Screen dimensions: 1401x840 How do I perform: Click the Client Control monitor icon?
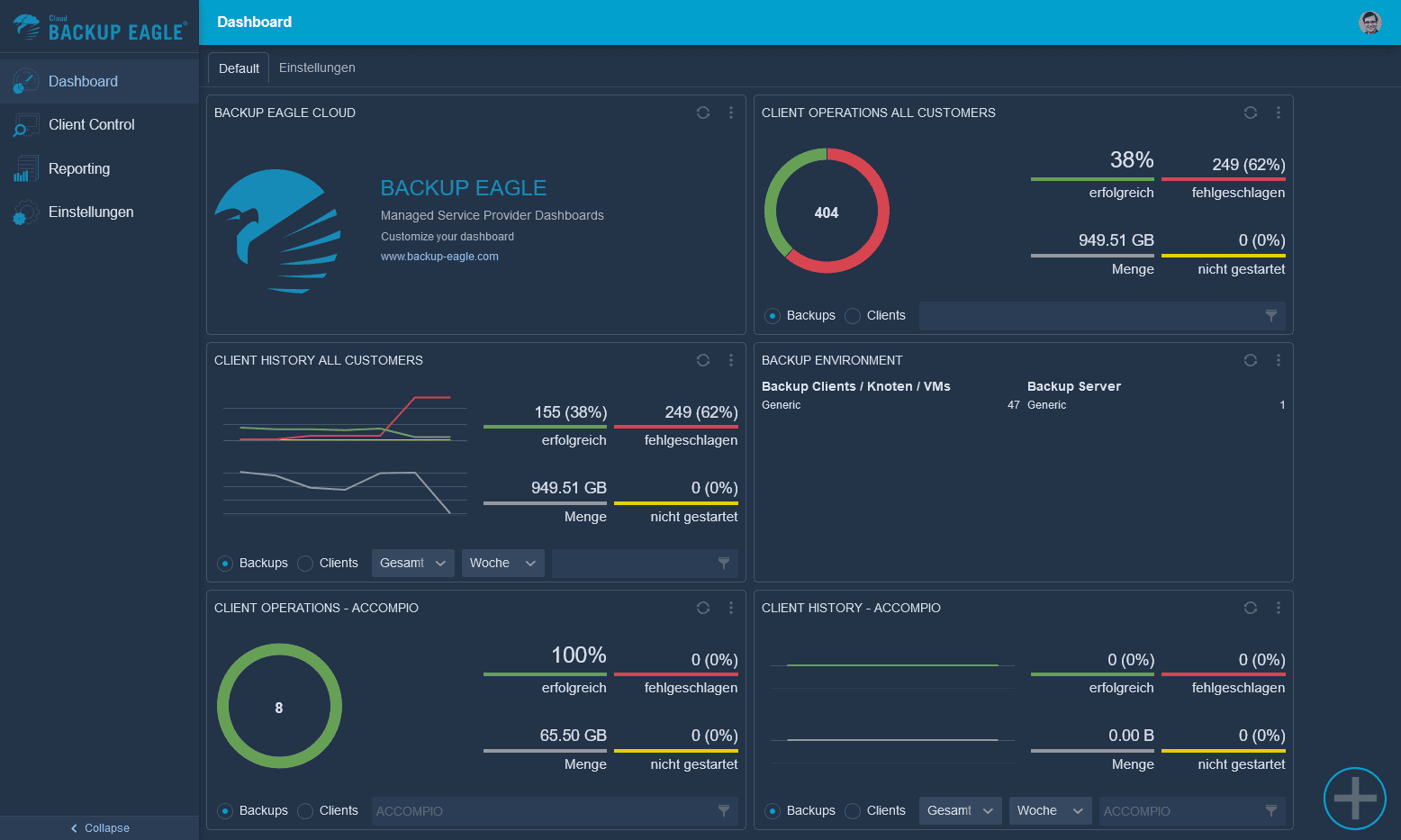(25, 125)
